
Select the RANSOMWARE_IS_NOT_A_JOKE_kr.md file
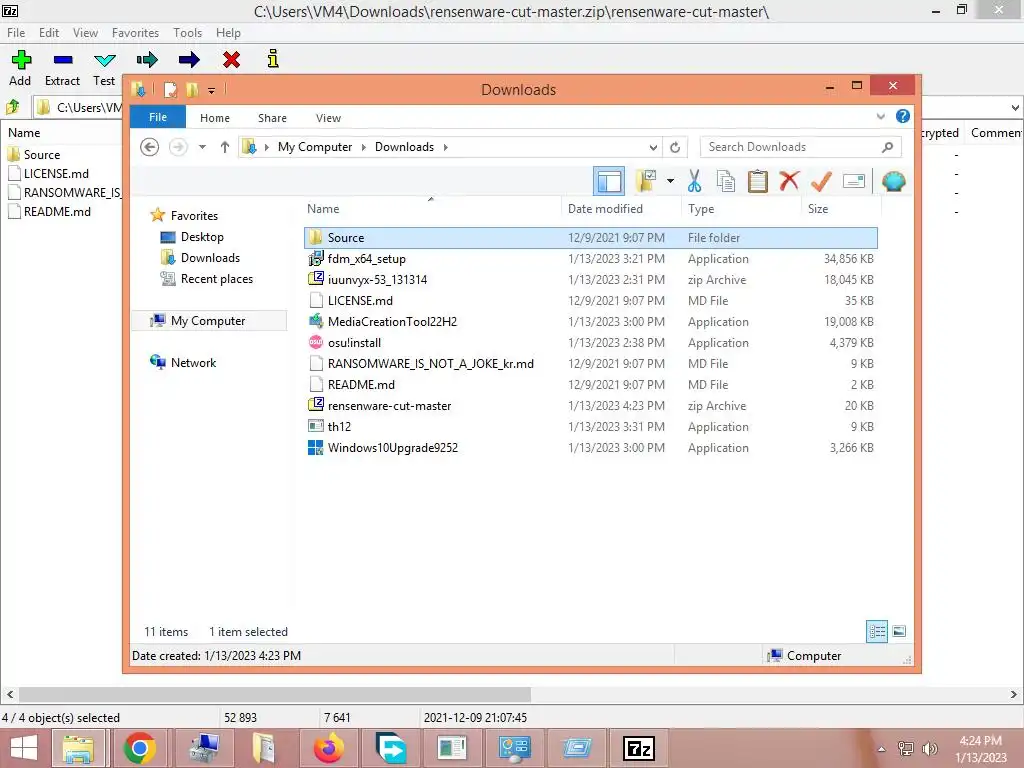(x=590, y=364)
